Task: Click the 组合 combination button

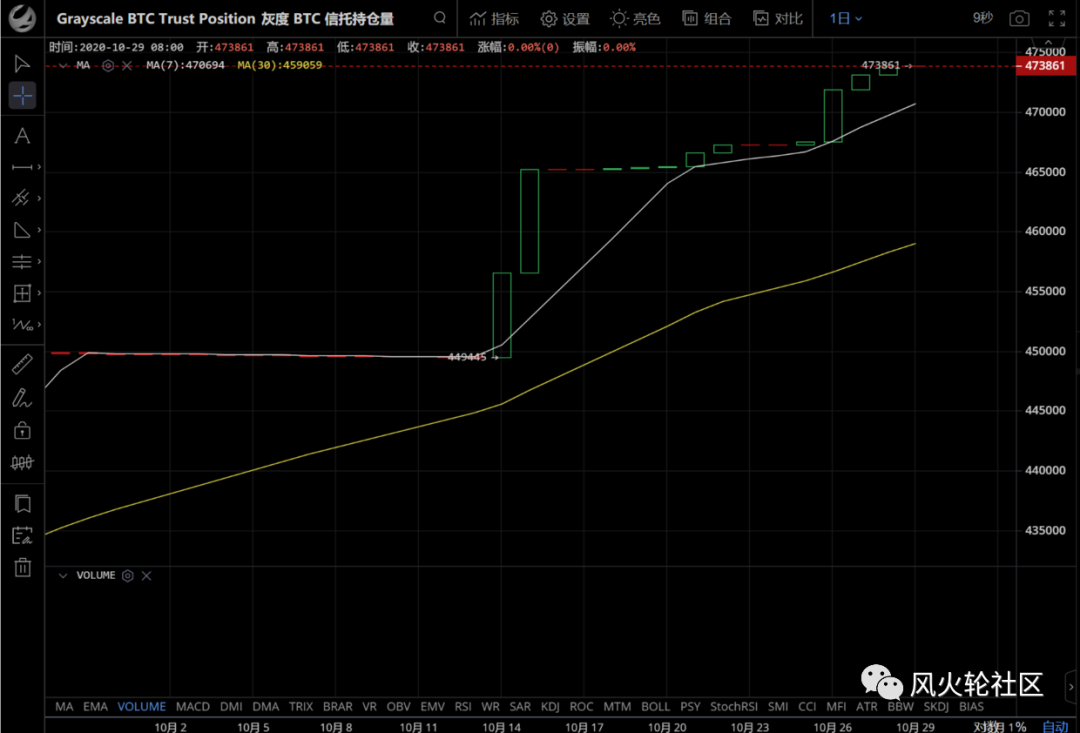Action: pos(707,19)
